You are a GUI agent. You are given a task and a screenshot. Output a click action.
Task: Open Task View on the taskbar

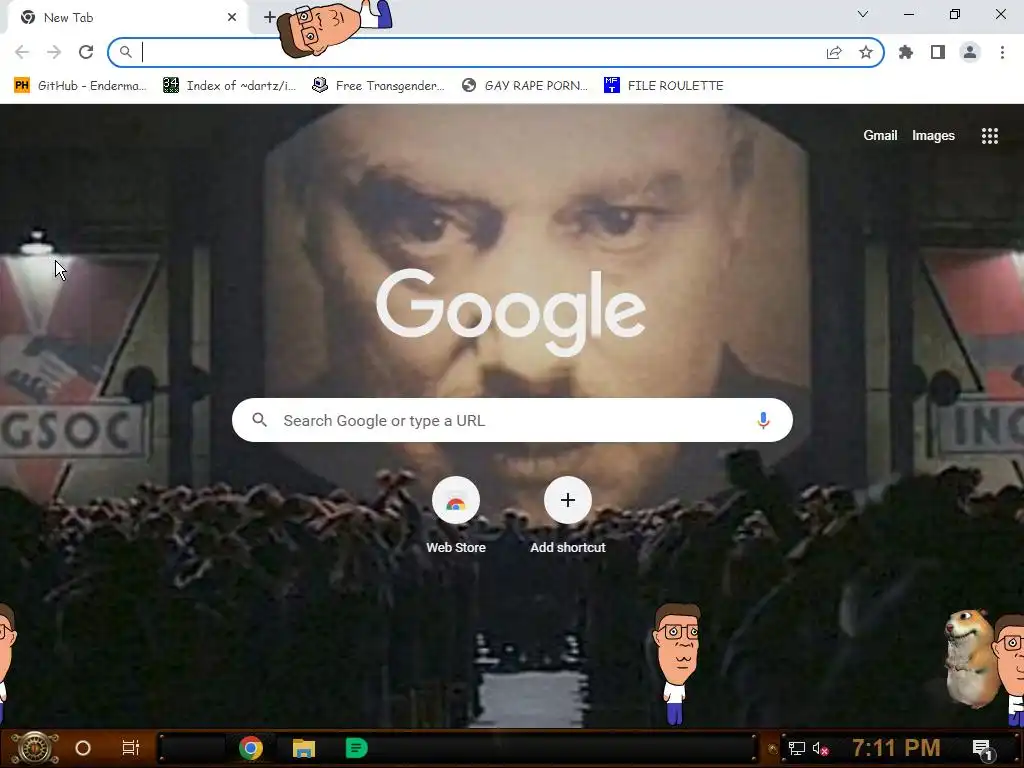131,748
